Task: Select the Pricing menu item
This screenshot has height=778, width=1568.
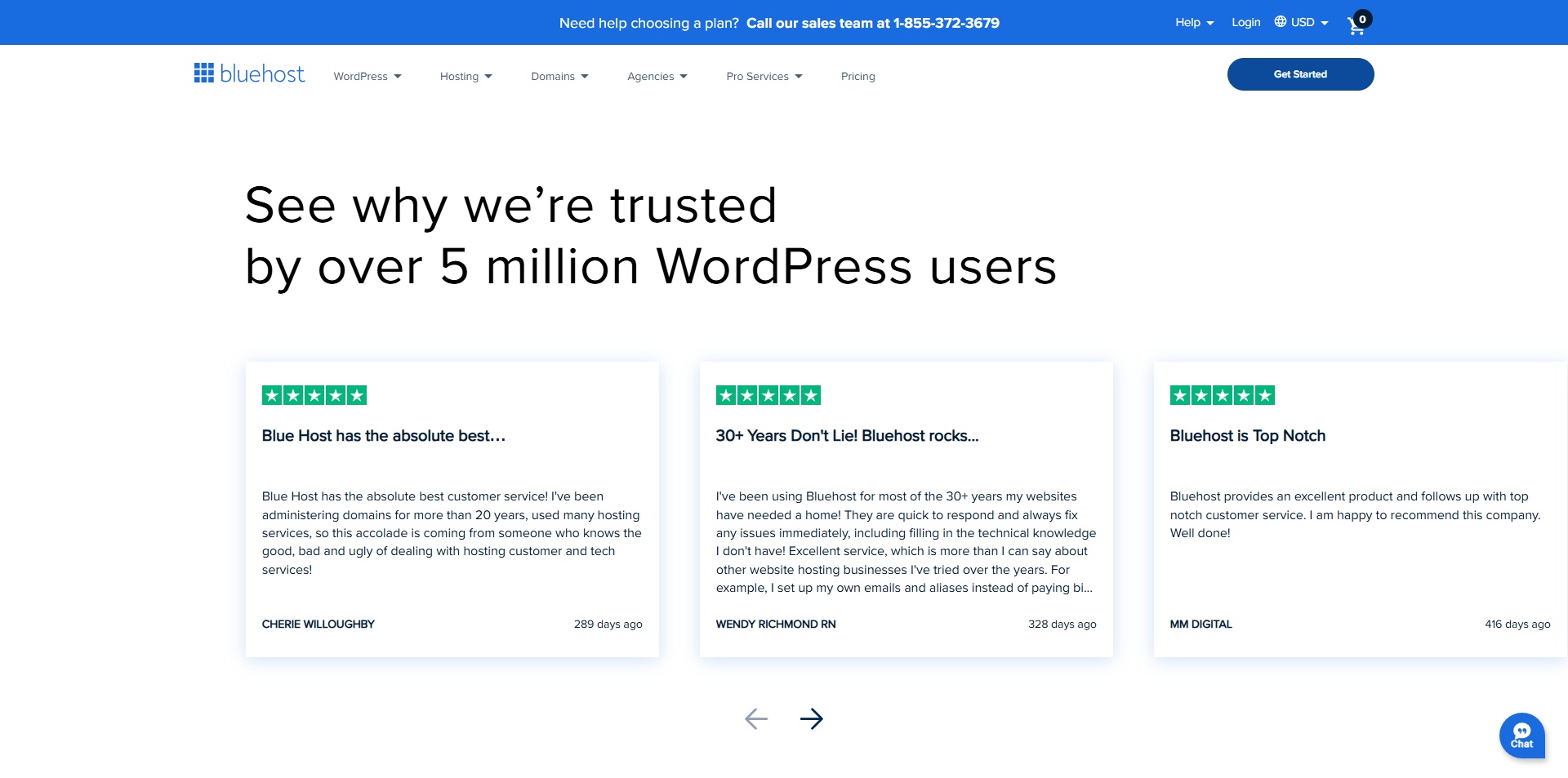Action: pos(857,76)
